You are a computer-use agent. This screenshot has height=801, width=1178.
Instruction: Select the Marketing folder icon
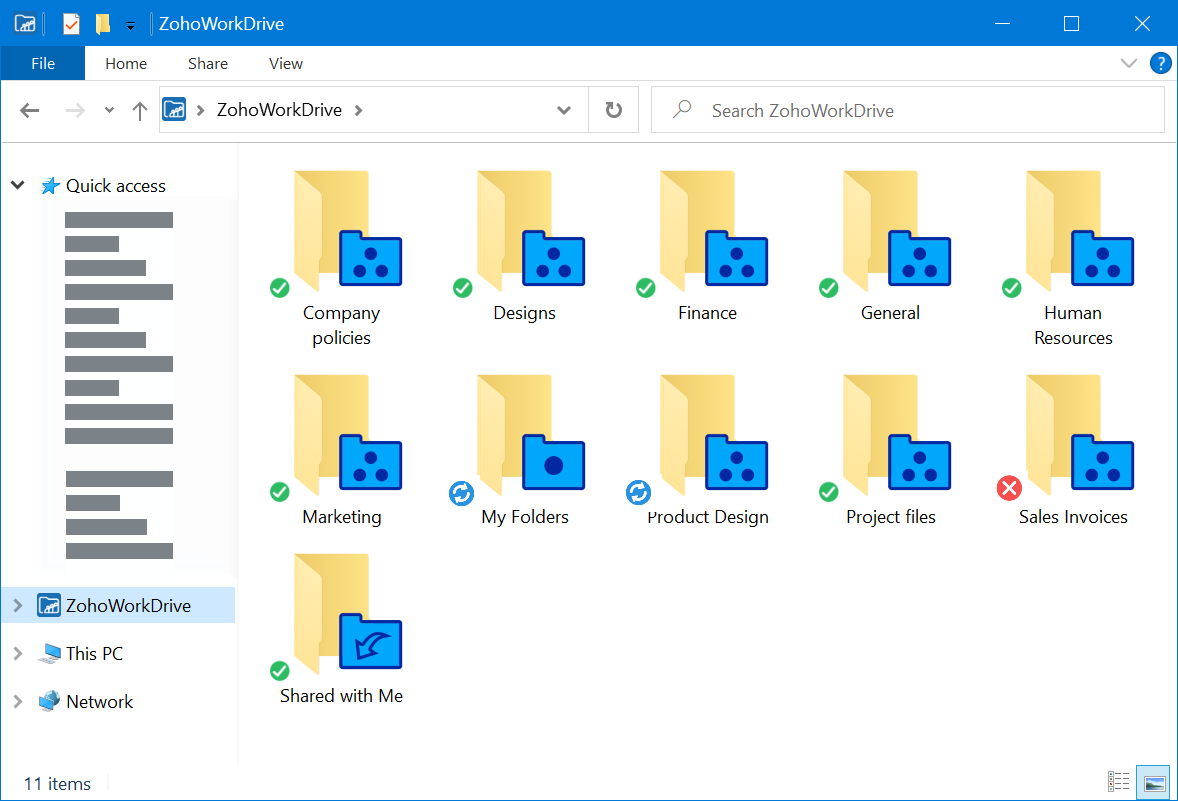pyautogui.click(x=347, y=435)
